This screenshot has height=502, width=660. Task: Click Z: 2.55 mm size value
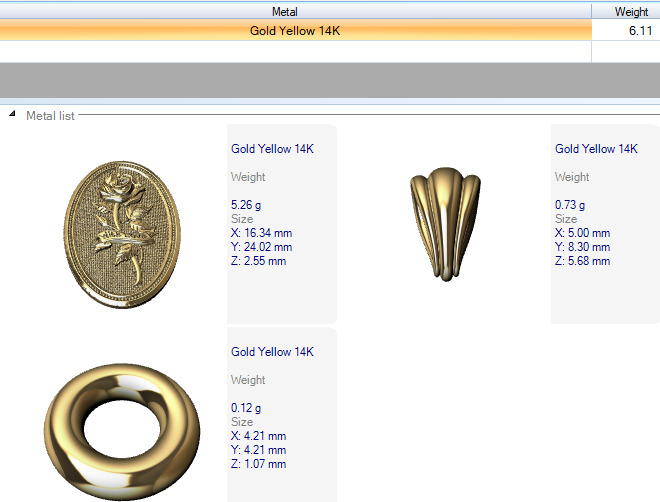pos(258,261)
